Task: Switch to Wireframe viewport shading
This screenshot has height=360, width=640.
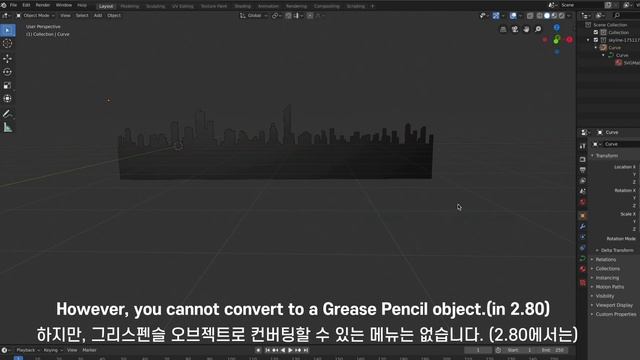Action: 540,16
